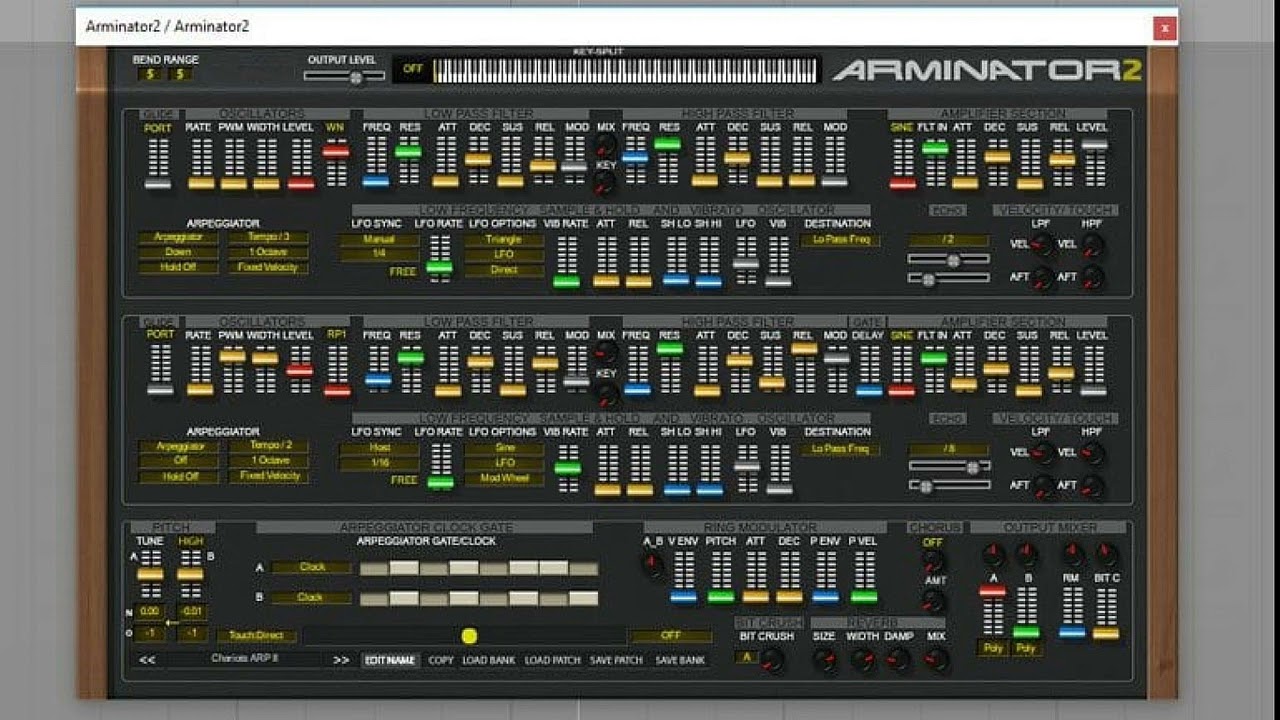Open the Direct LFO option dropdown
1280x720 pixels.
coord(504,271)
